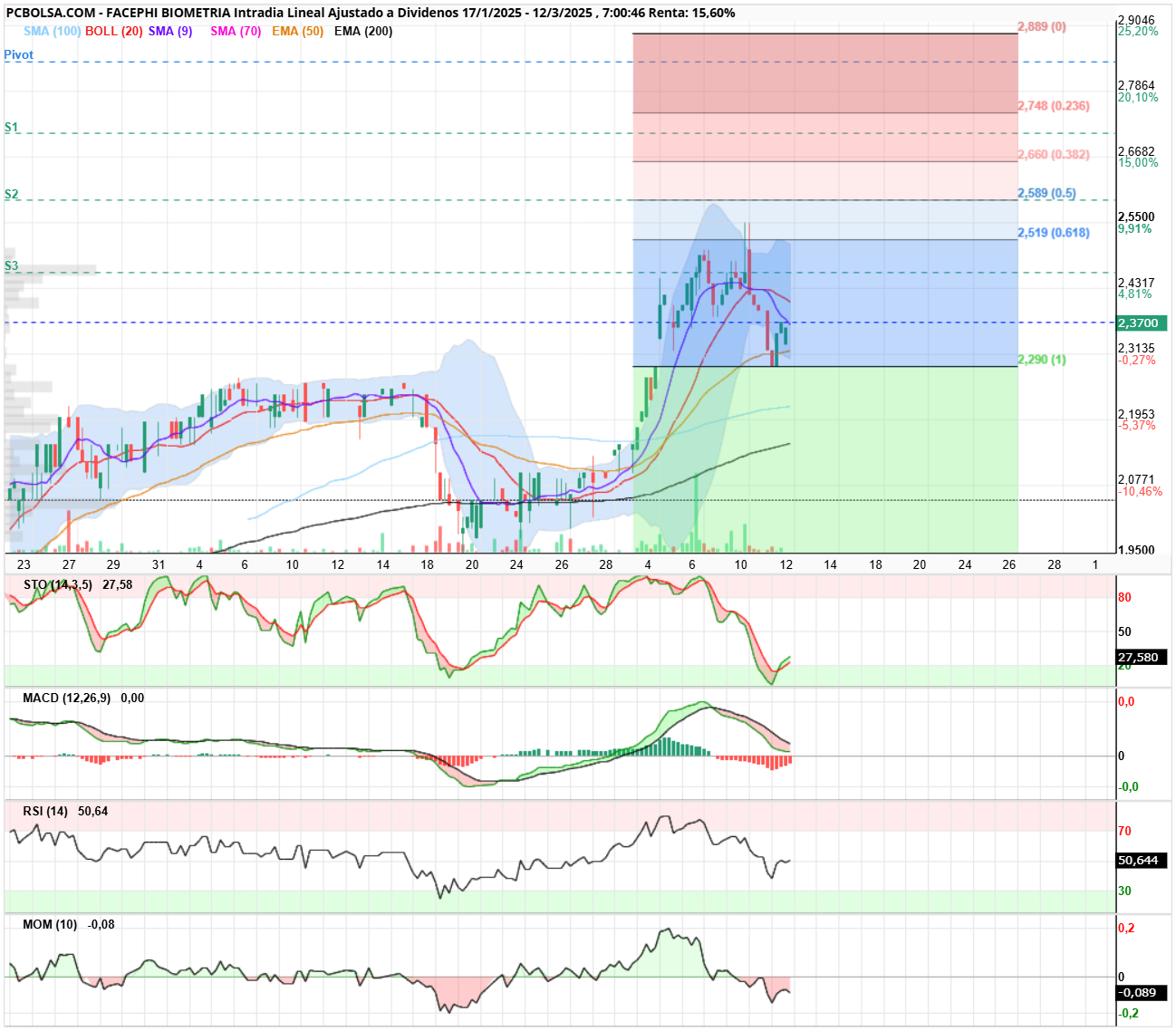Click the 25,20% percentage label
Image resolution: width=1176 pixels, height=1031 pixels.
(1138, 32)
